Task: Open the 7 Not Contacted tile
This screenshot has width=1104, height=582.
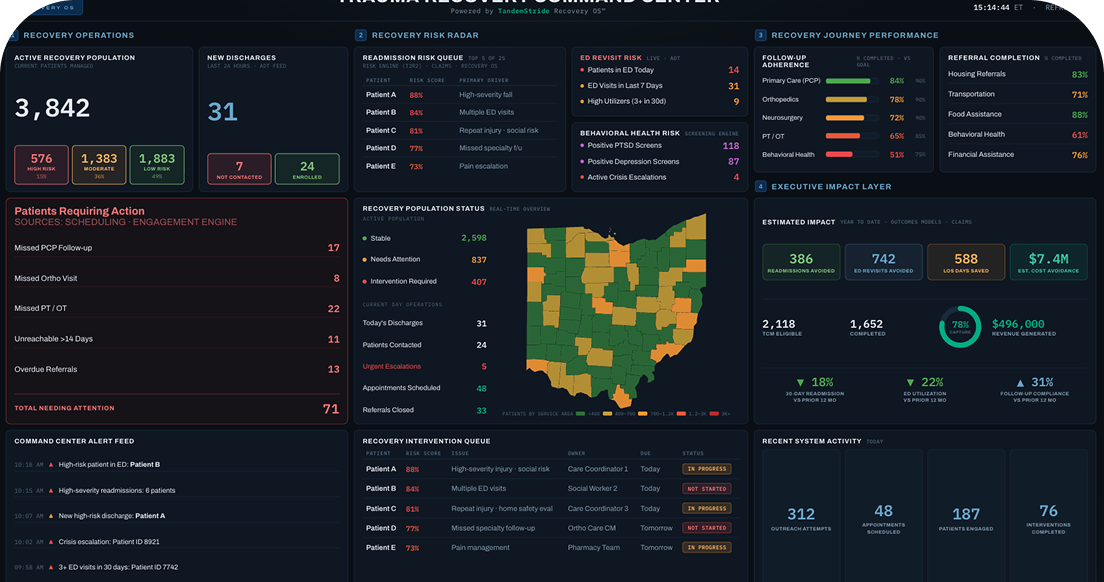Action: 239,169
